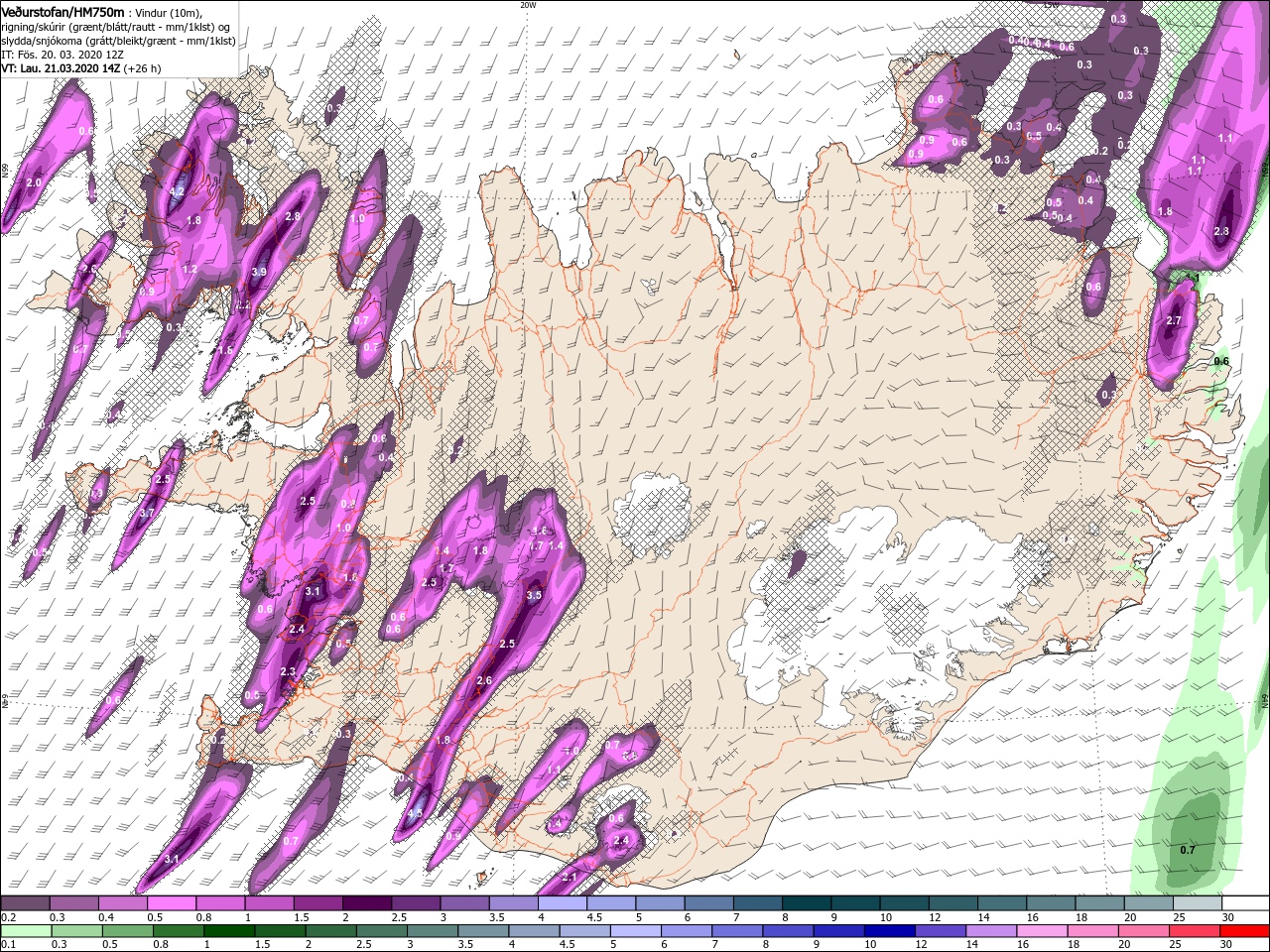This screenshot has height=952, width=1270.
Task: Click the 2.8 snowfall value on the map
Action: (x=292, y=216)
